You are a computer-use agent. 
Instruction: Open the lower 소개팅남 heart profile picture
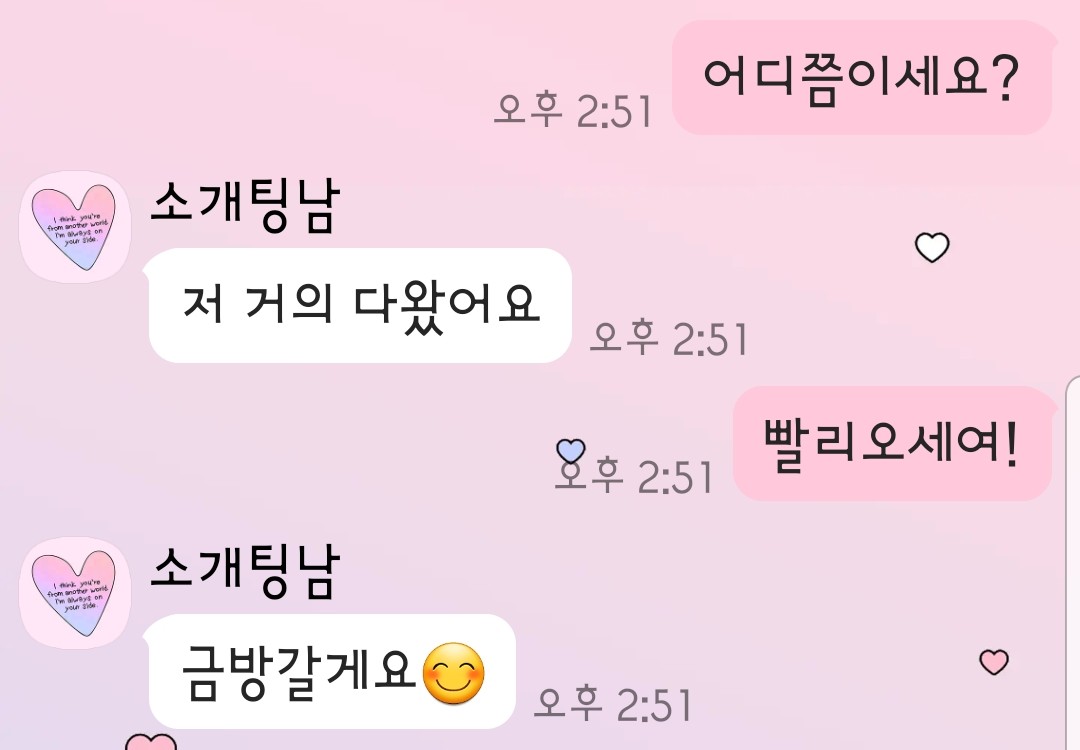[x=75, y=593]
